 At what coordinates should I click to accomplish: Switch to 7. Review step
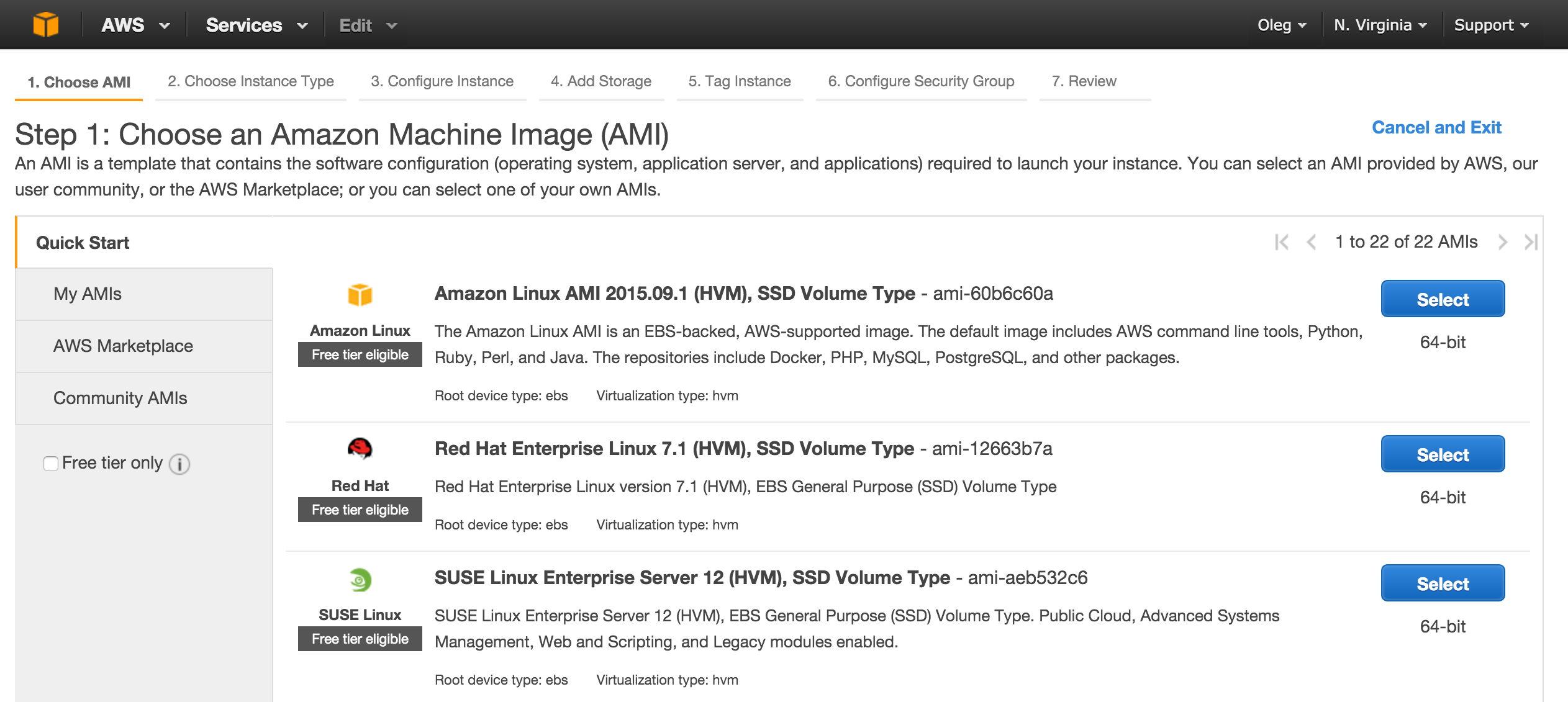coord(1095,81)
